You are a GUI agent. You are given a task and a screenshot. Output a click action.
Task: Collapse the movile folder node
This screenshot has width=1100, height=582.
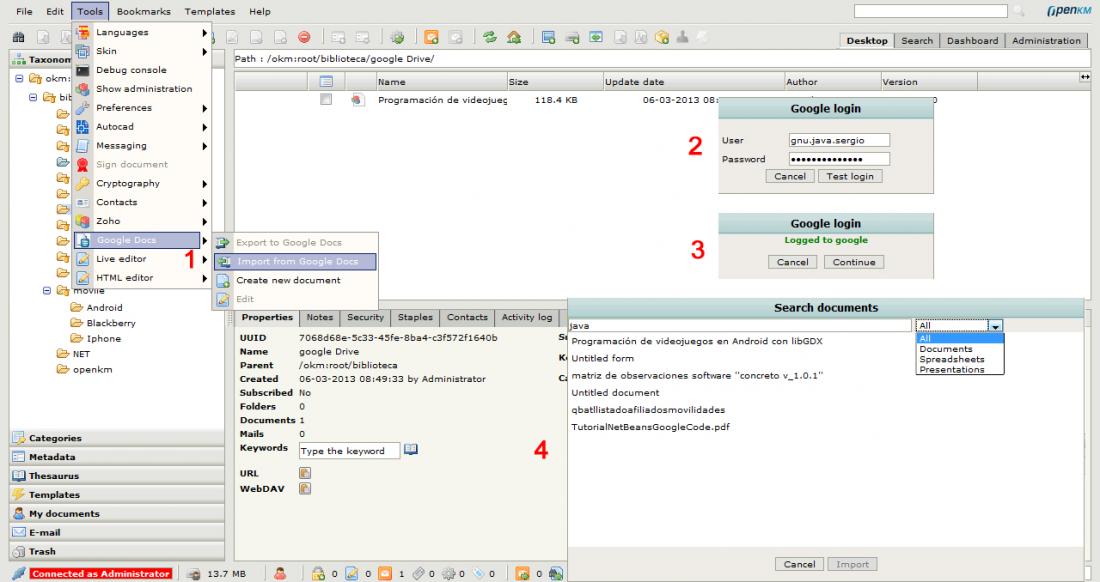47,290
